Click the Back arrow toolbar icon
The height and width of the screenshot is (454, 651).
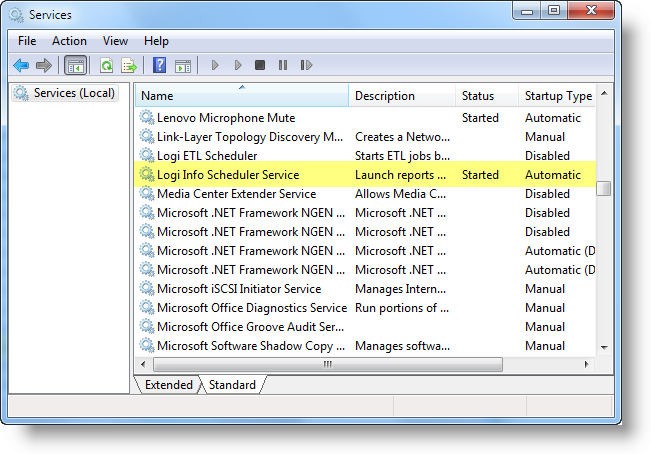point(21,66)
